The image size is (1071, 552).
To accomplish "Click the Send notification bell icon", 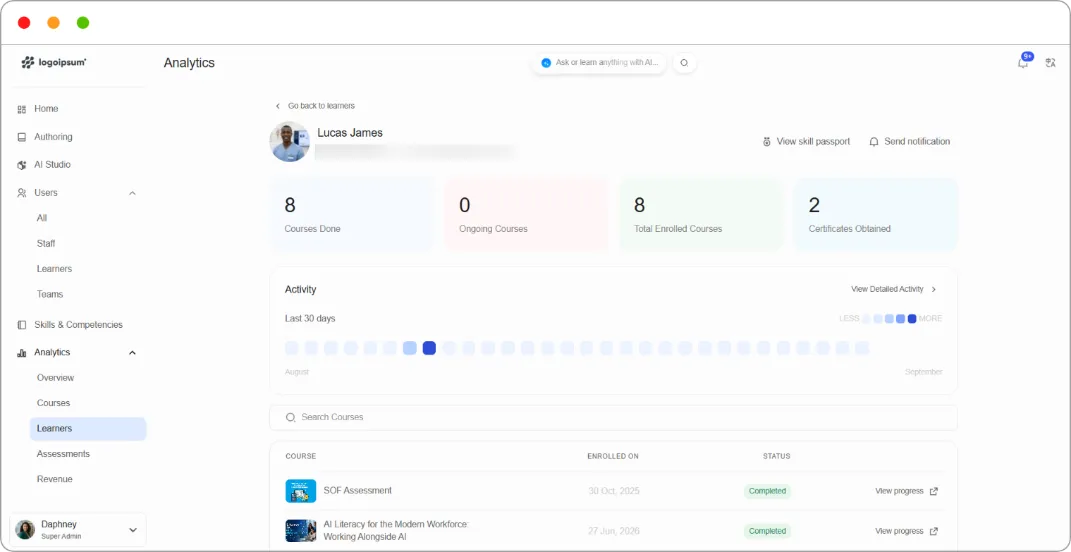I will [874, 142].
